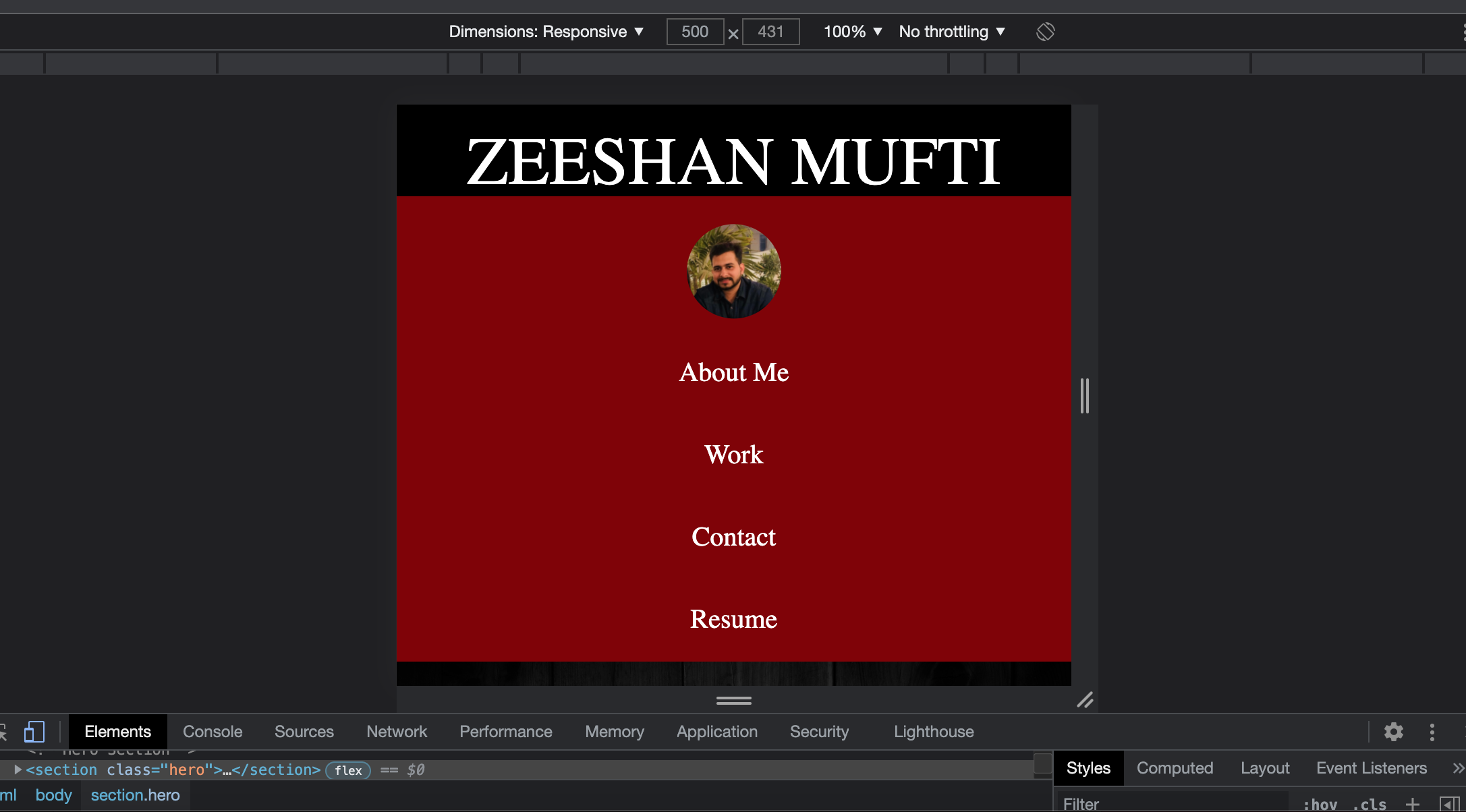Screen dimensions: 1466x812
Task: Toggle the computed styles sidebar icon
Action: tap(1448, 804)
